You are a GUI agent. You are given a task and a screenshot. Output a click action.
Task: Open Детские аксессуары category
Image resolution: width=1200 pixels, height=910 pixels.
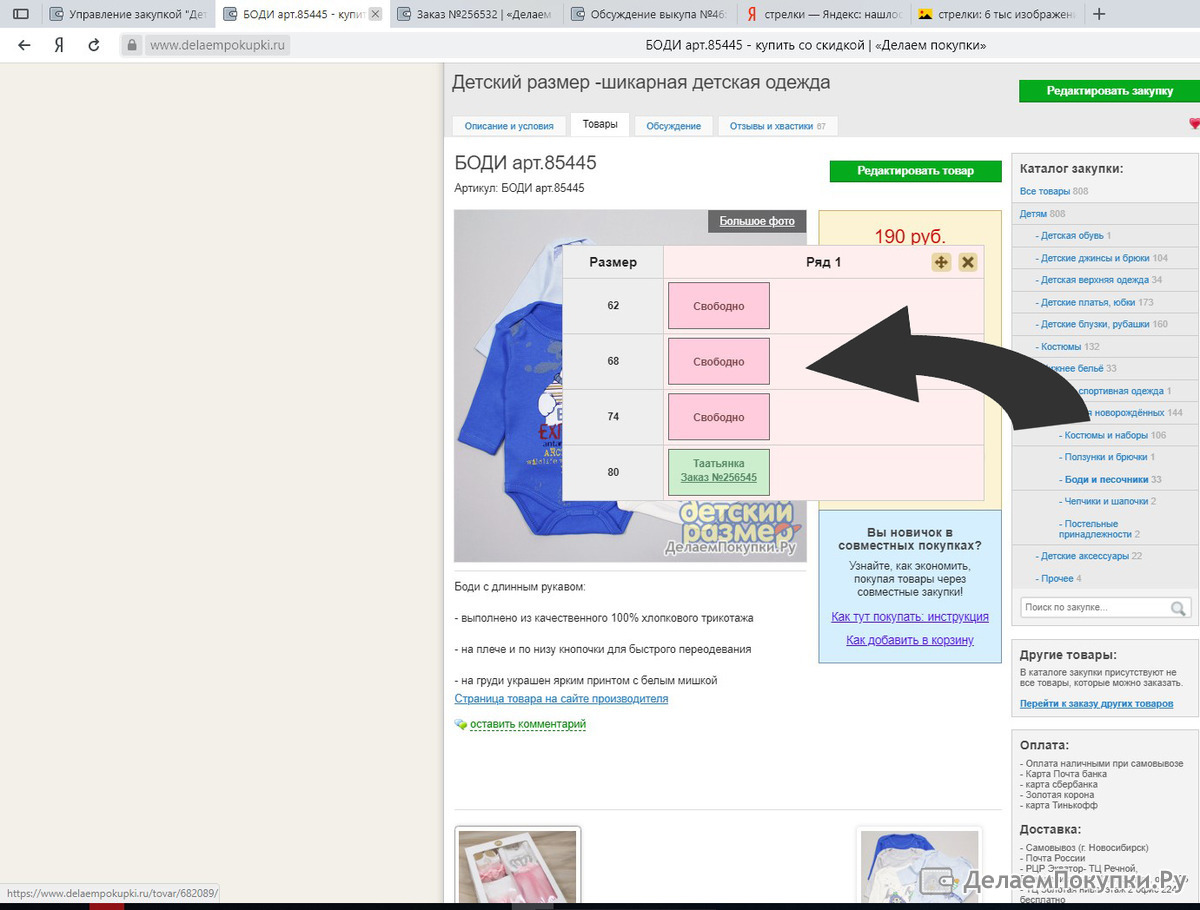click(1084, 556)
